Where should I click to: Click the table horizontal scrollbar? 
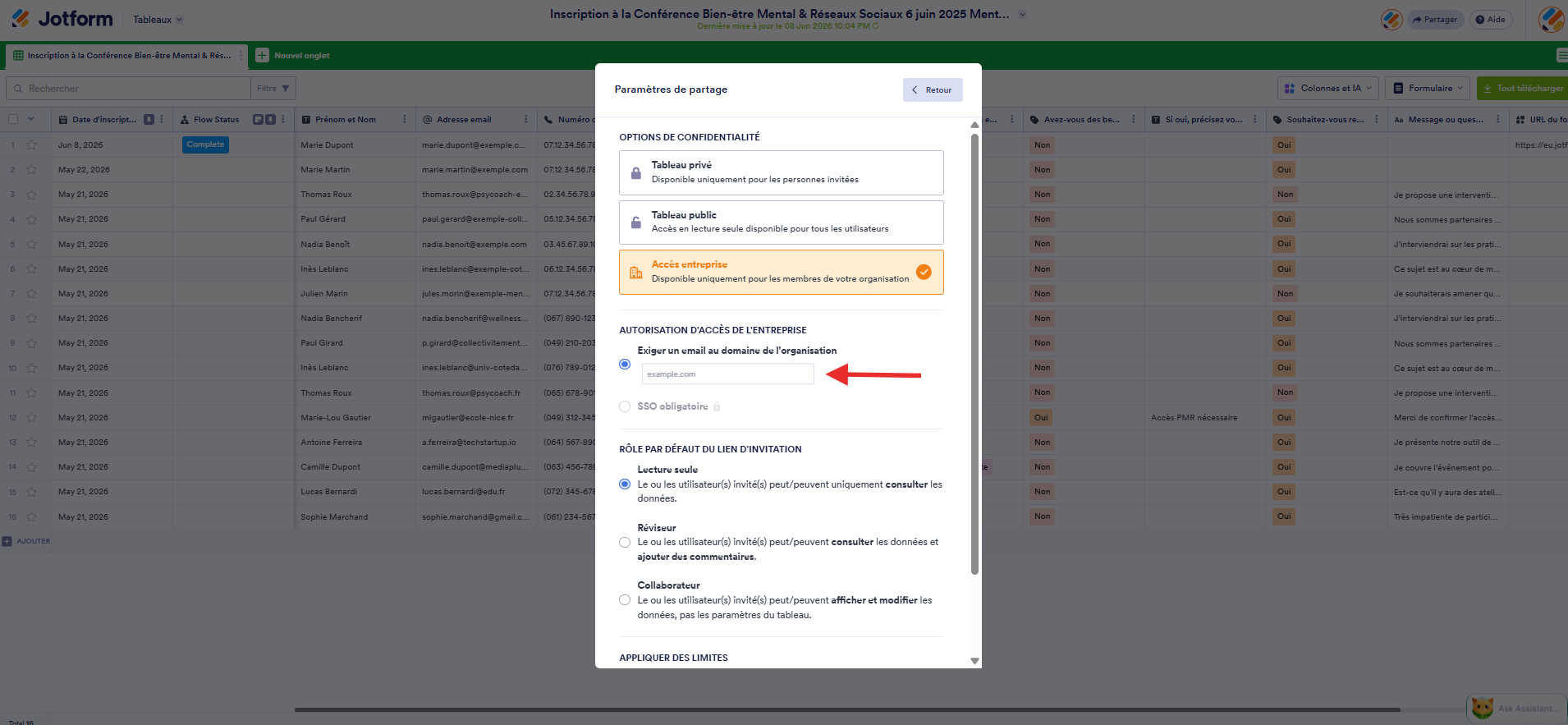pos(847,709)
